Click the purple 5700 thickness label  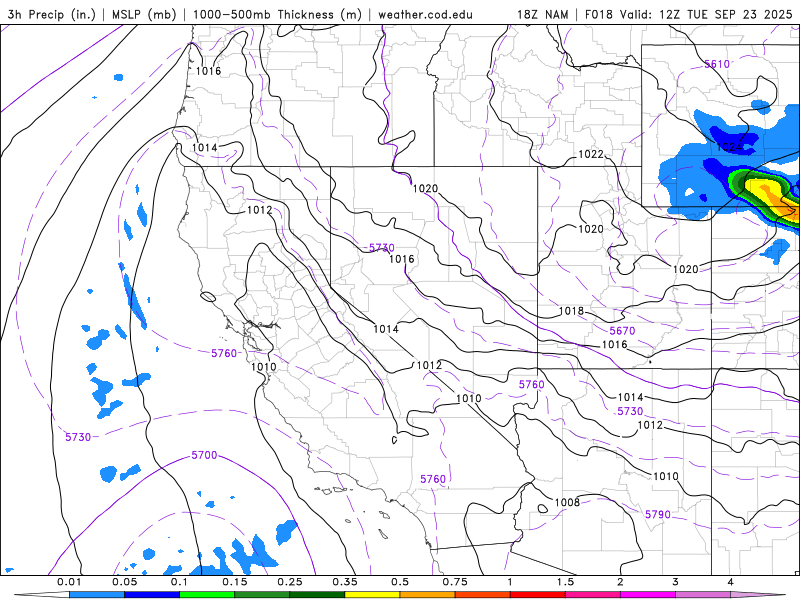tap(204, 455)
